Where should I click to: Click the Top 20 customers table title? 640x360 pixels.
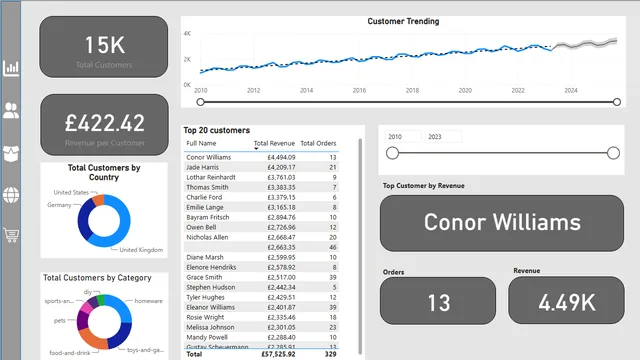pyautogui.click(x=217, y=130)
